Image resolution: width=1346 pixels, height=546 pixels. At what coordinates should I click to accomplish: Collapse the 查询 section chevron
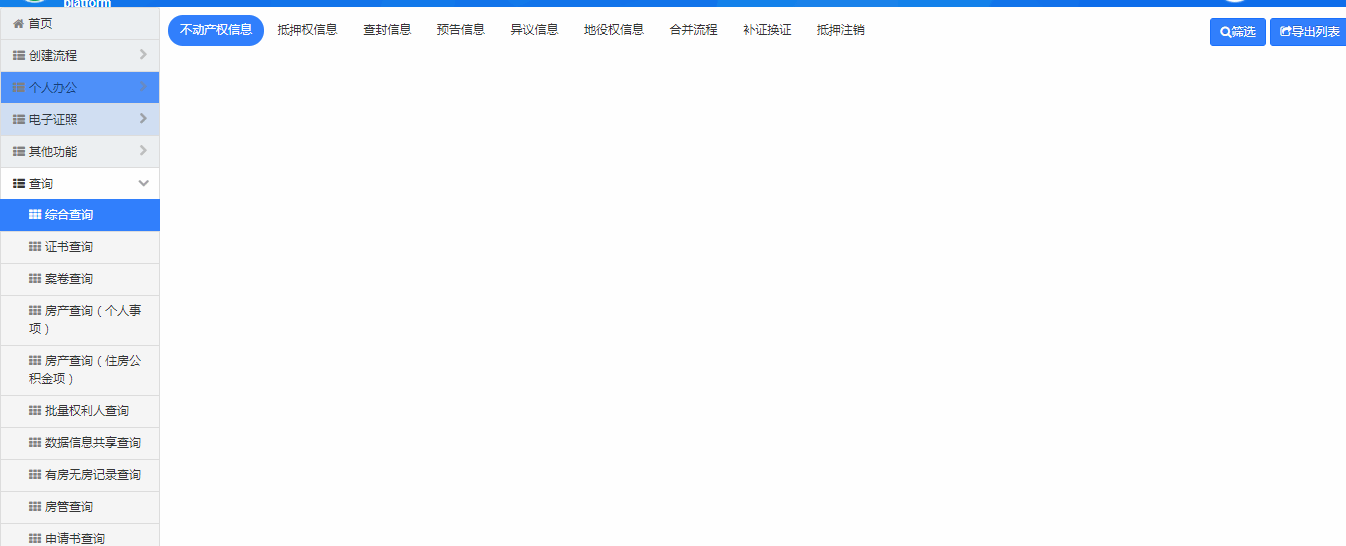click(x=143, y=183)
